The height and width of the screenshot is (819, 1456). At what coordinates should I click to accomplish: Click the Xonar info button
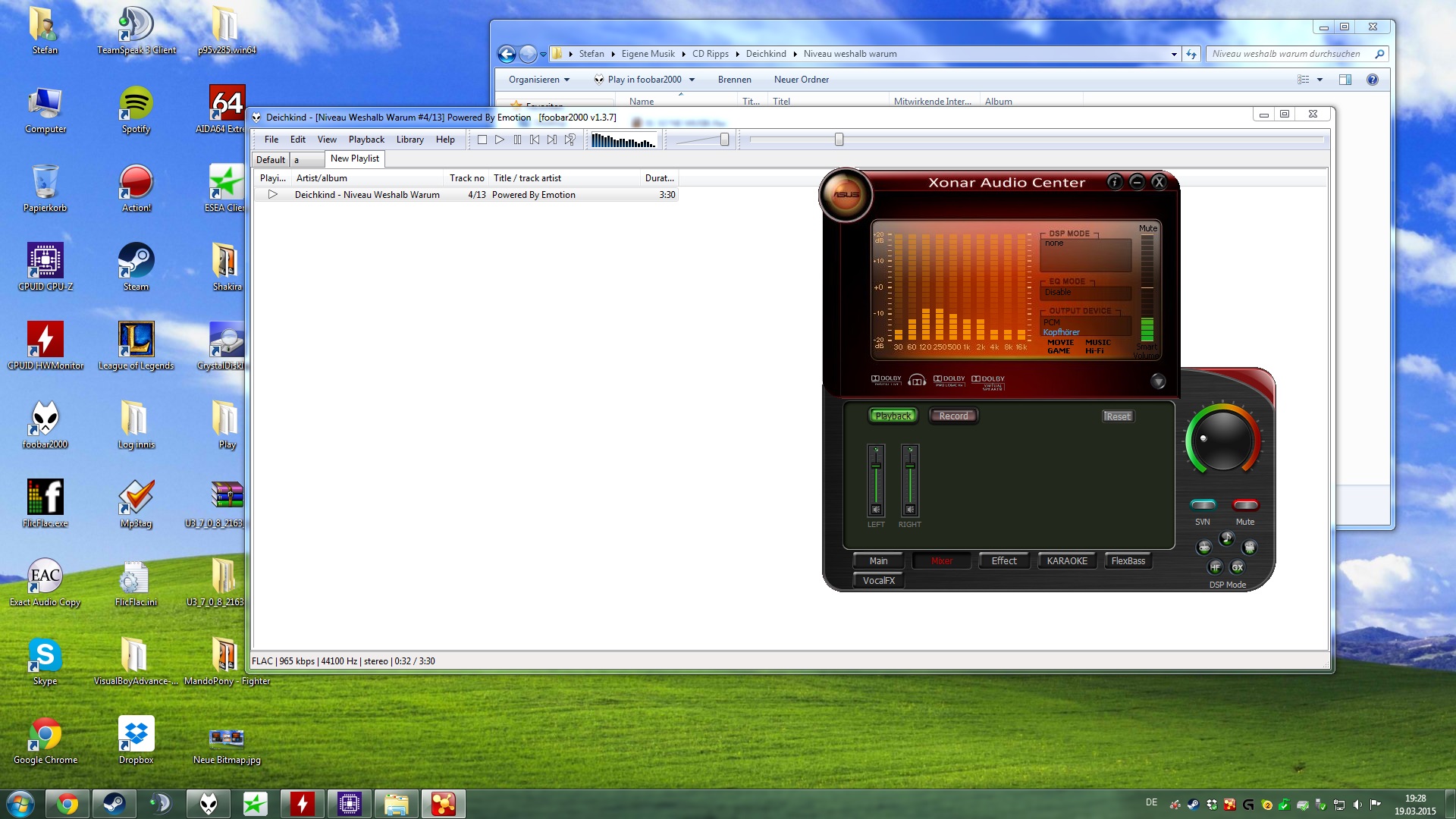point(1114,182)
